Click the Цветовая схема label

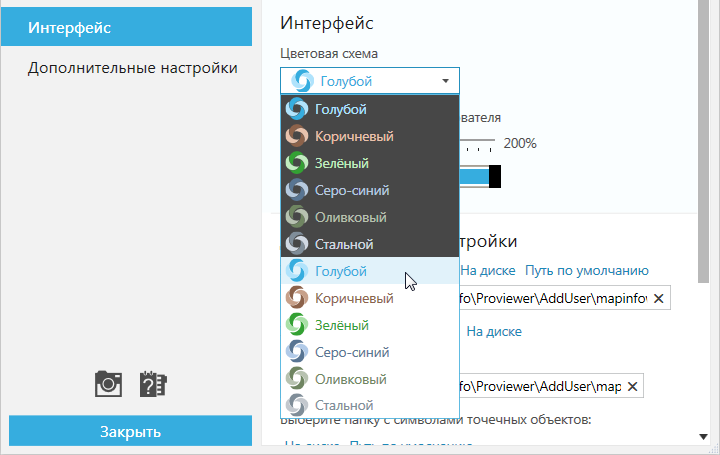pos(329,54)
